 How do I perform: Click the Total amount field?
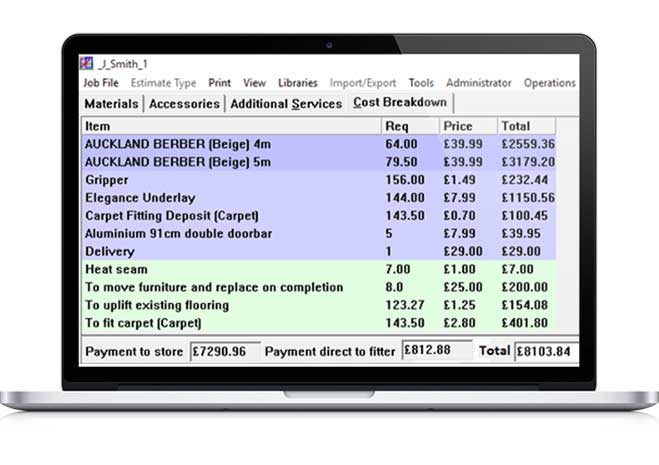[x=545, y=352]
